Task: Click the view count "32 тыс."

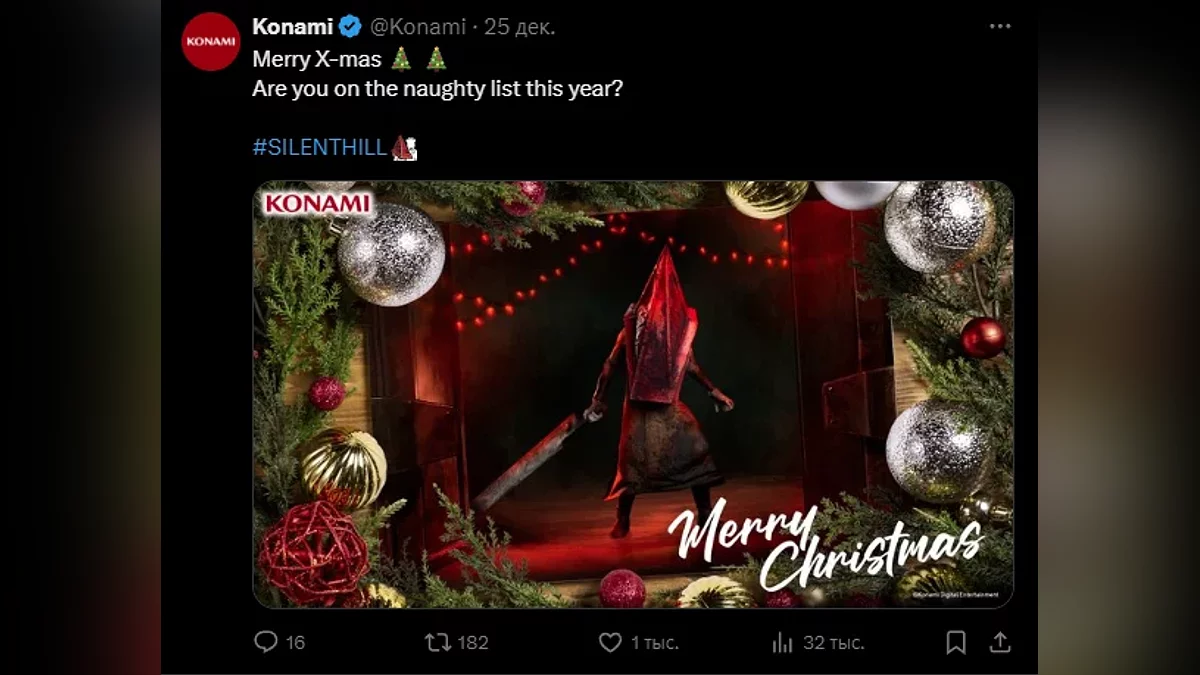Action: (x=834, y=642)
